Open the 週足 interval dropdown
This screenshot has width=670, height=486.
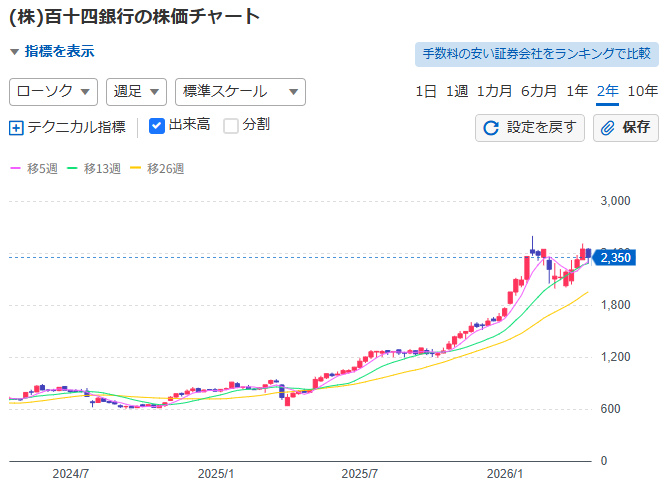[136, 92]
